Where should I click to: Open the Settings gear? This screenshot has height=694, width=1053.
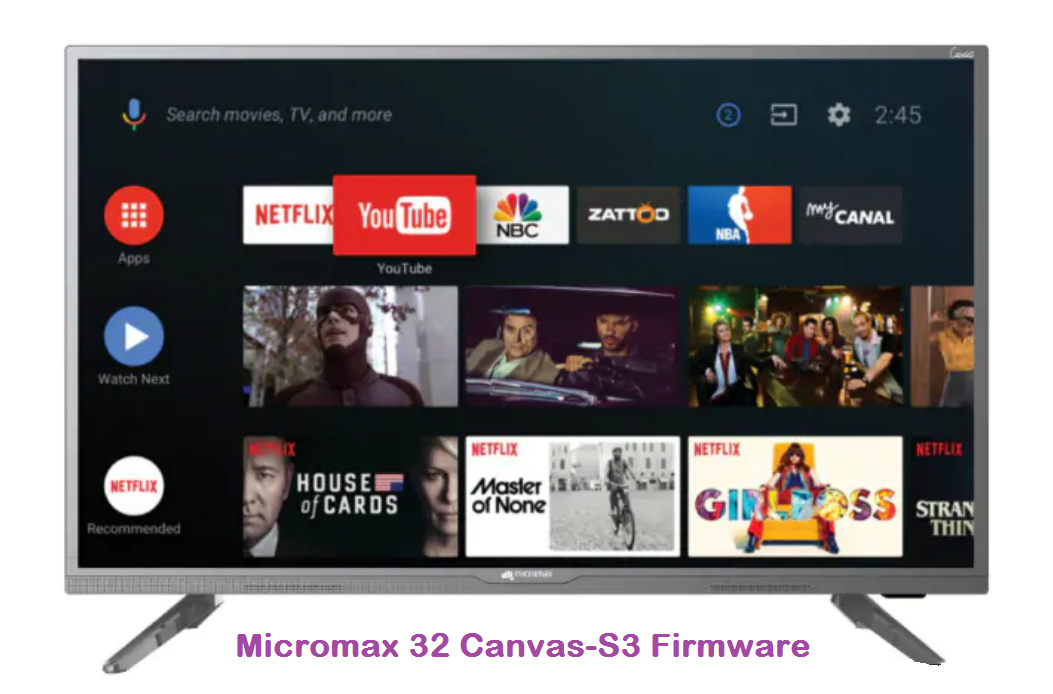coord(837,115)
